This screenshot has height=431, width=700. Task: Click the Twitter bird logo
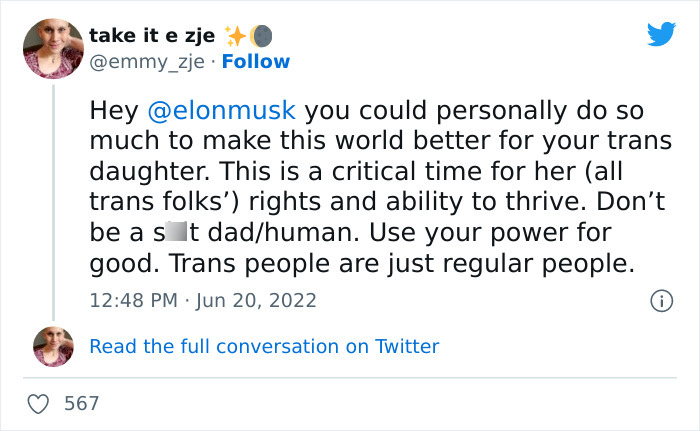point(661,35)
